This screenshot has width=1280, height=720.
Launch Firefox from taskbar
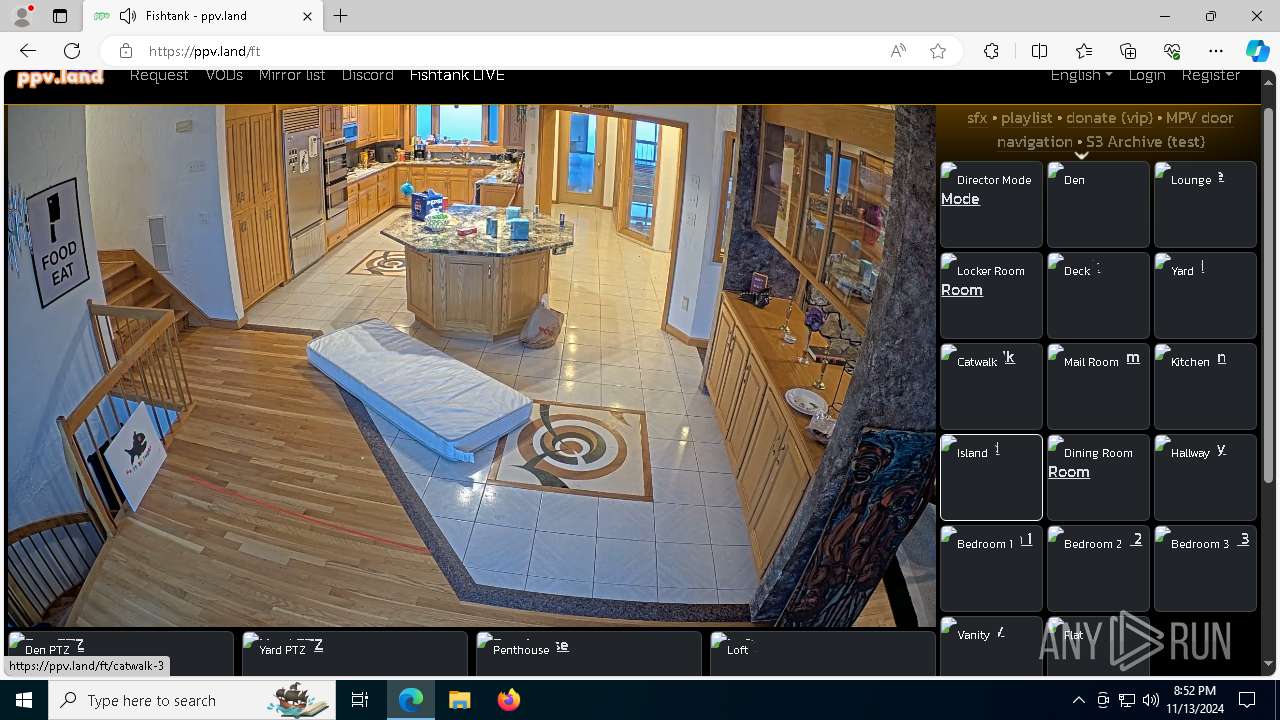tap(508, 700)
